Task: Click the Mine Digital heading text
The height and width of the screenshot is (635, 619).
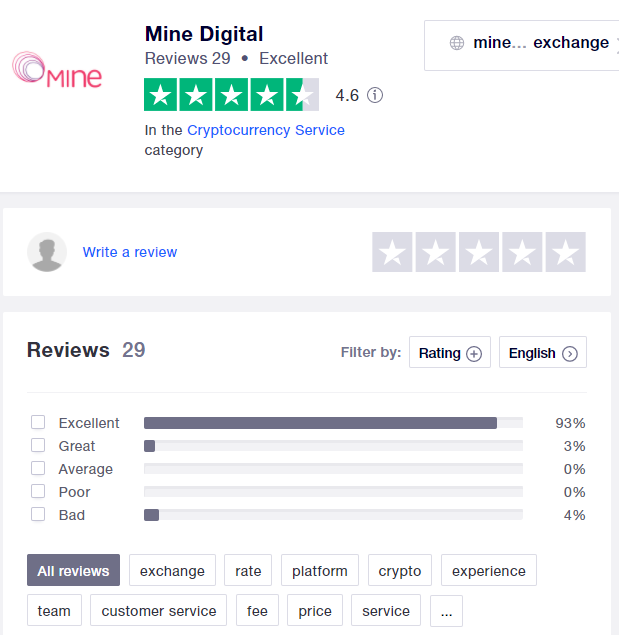Action: click(204, 34)
